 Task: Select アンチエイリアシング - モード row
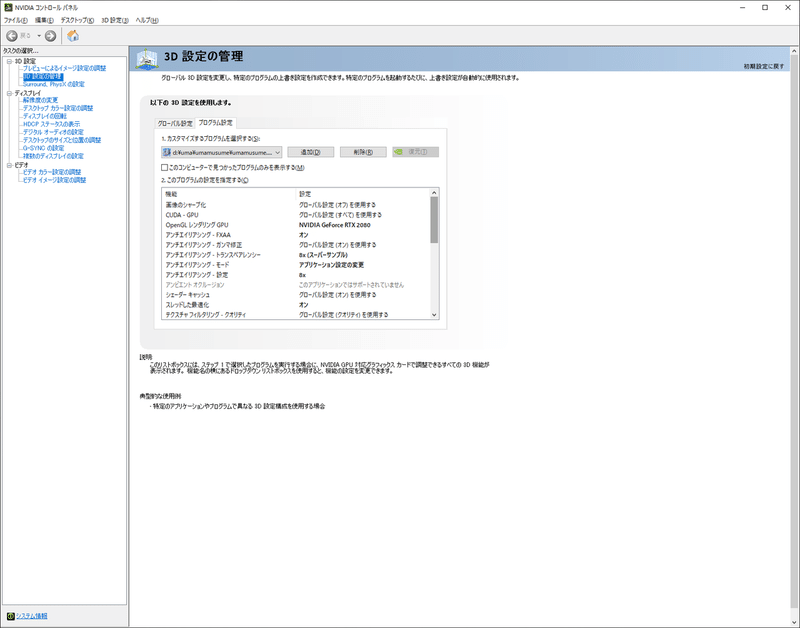click(296, 265)
